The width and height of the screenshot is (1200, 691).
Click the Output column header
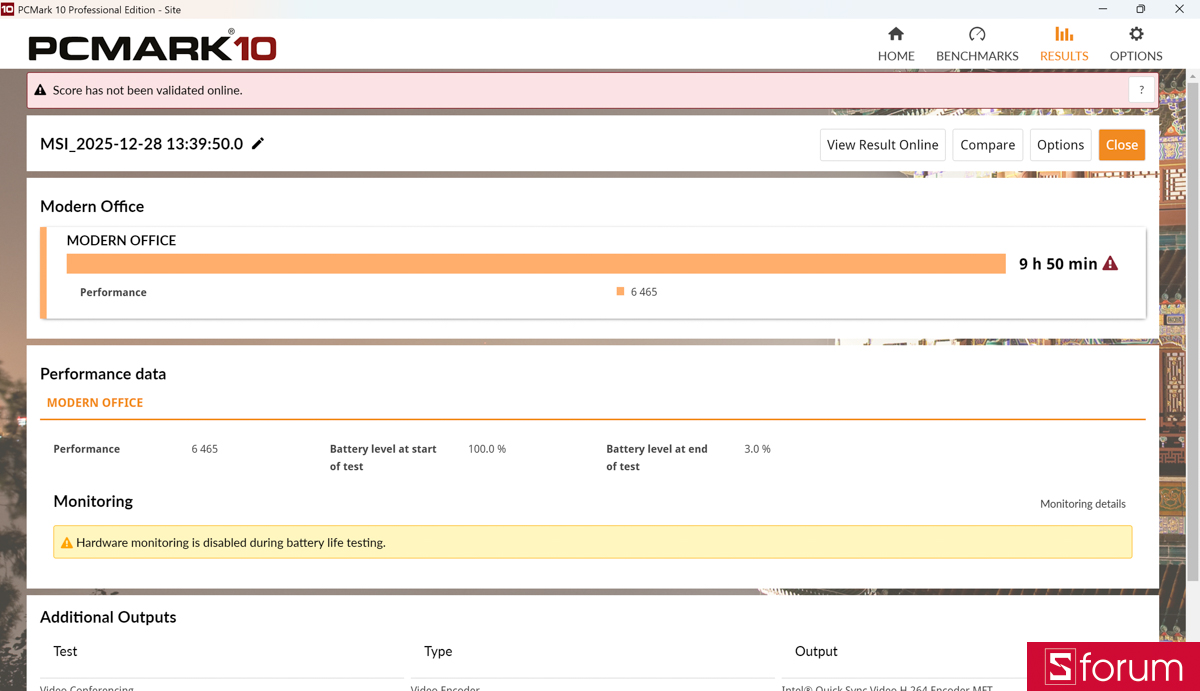point(816,651)
